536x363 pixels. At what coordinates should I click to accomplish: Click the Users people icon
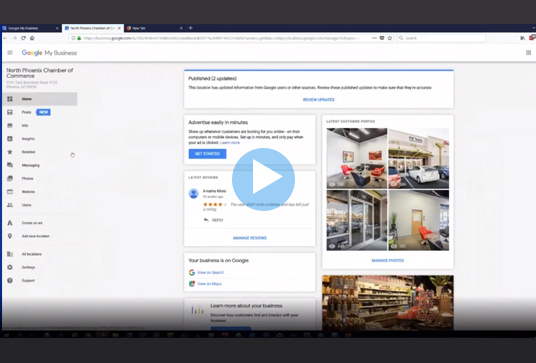point(10,205)
